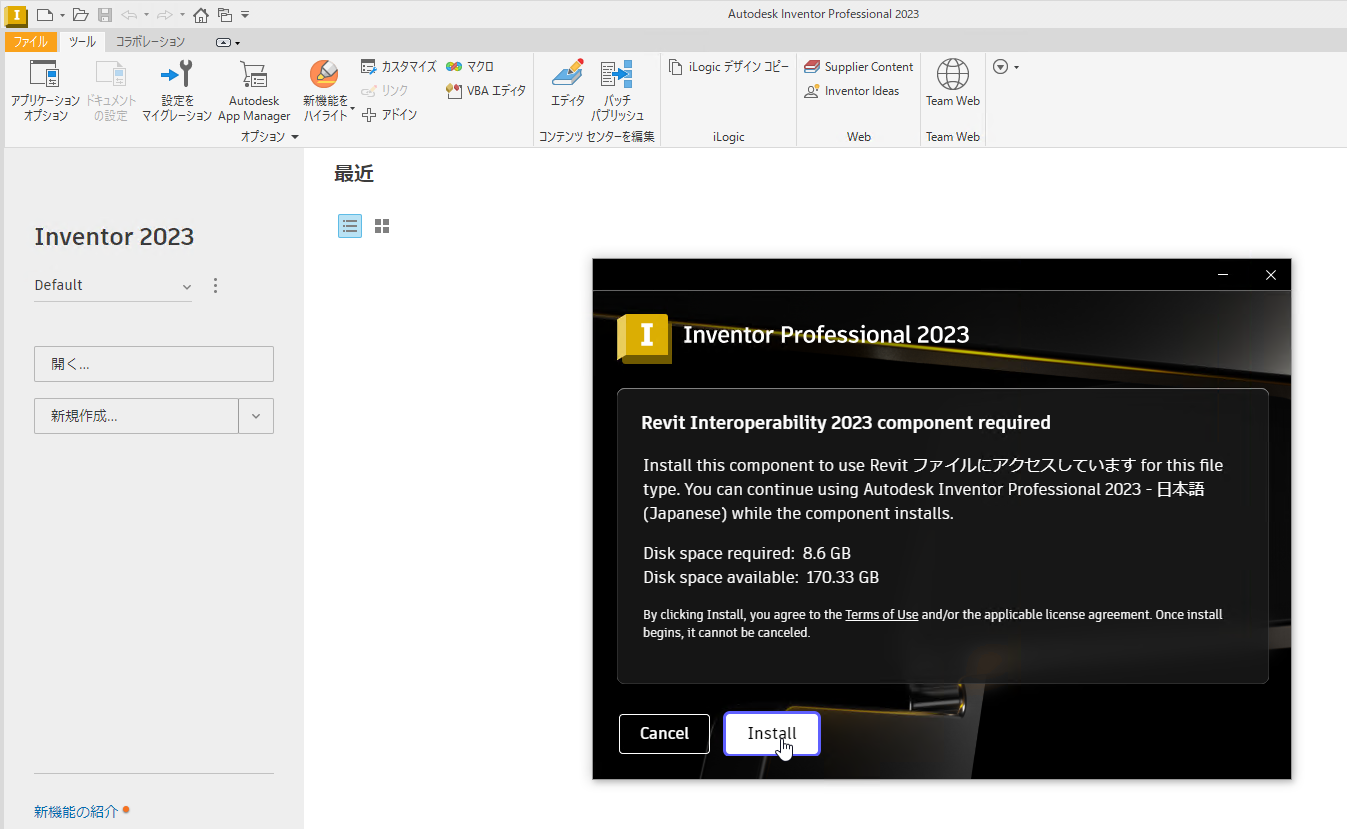1347x829 pixels.
Task: Switch recent files to list view
Action: [x=350, y=226]
